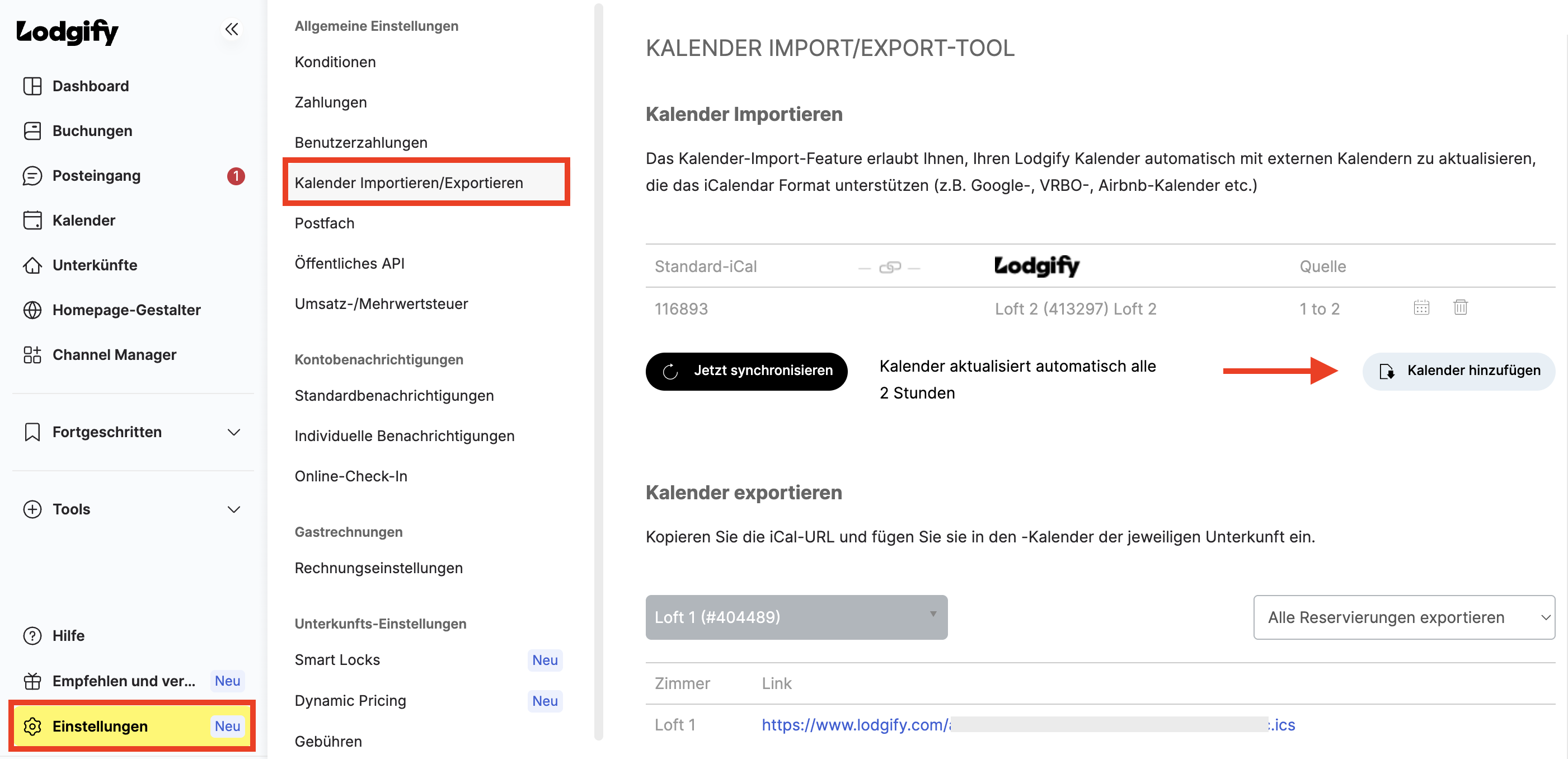Image resolution: width=1568 pixels, height=759 pixels.
Task: Open the Loft 1 lodgify.com iCal link
Action: 1028,724
